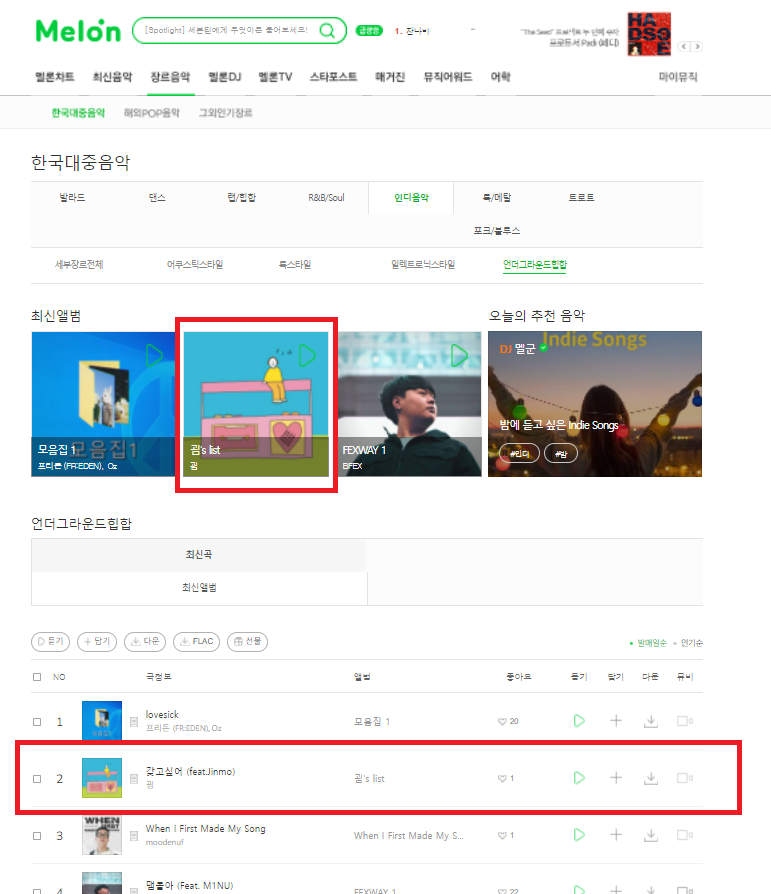
Task: Play When I First Made My Song
Action: [x=579, y=835]
